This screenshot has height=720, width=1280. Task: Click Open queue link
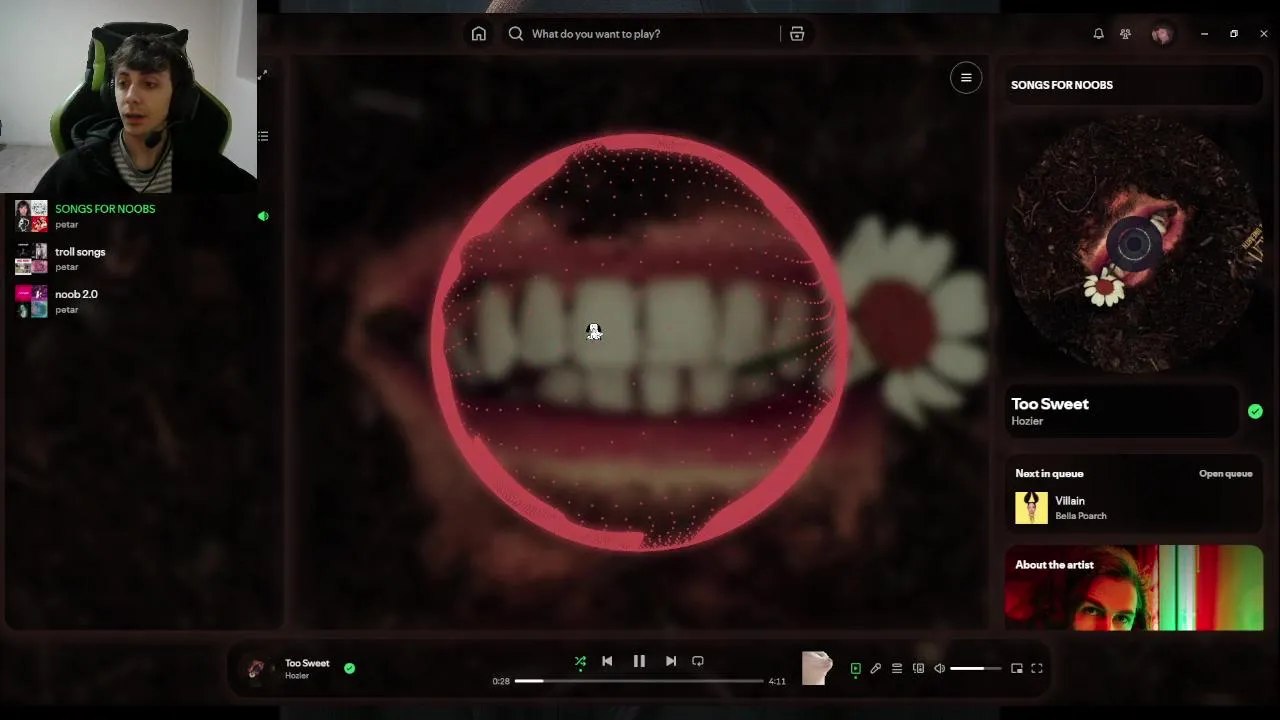click(x=1226, y=474)
